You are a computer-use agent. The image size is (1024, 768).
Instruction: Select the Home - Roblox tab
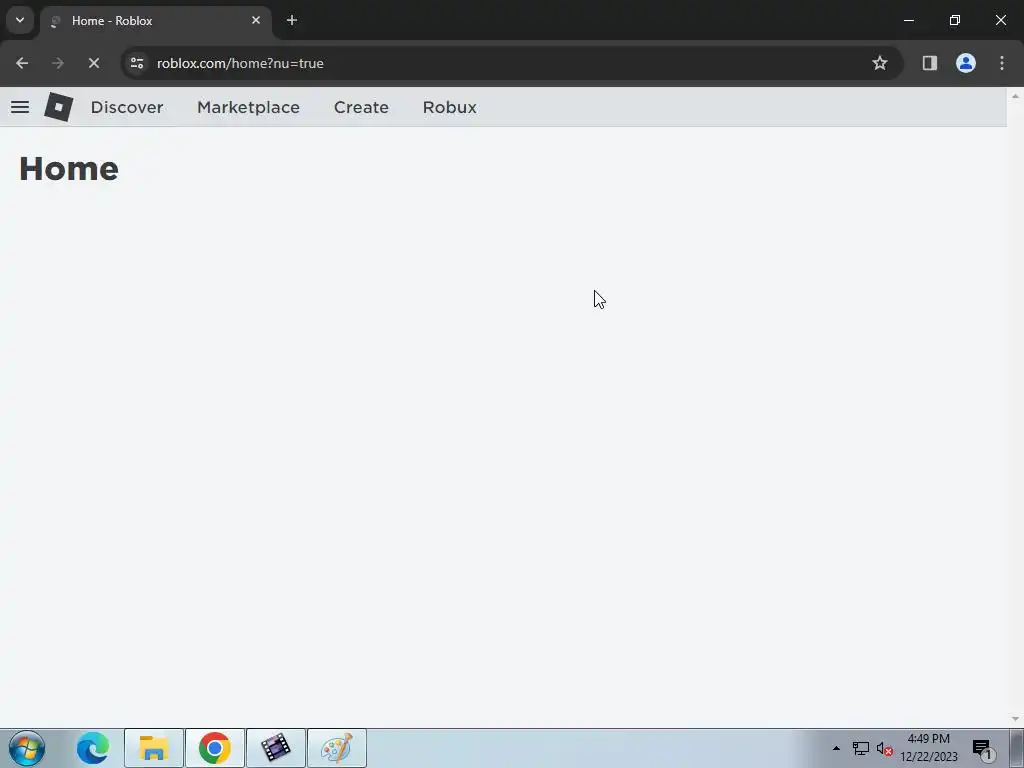155,21
